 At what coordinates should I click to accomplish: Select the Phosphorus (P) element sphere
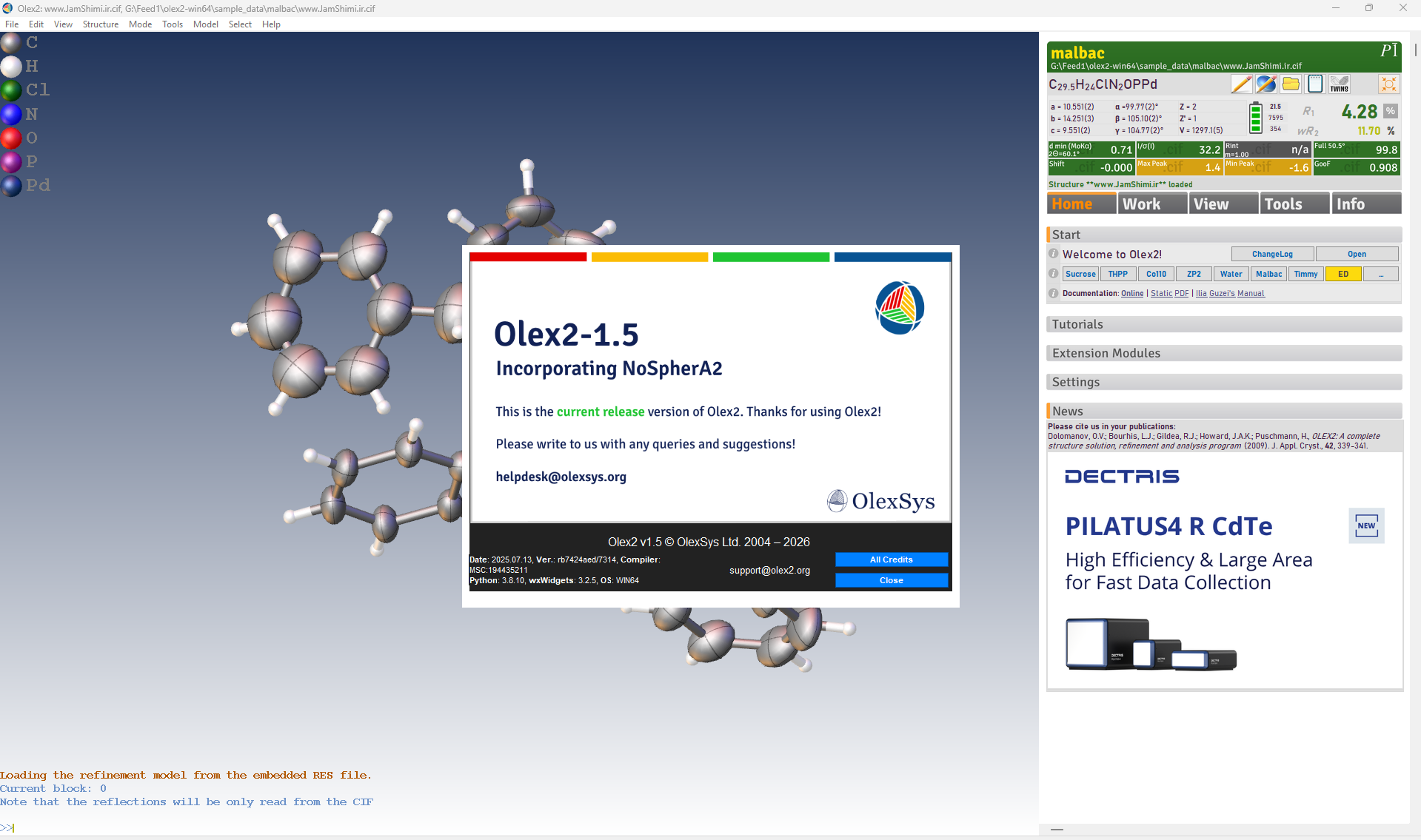click(x=10, y=161)
